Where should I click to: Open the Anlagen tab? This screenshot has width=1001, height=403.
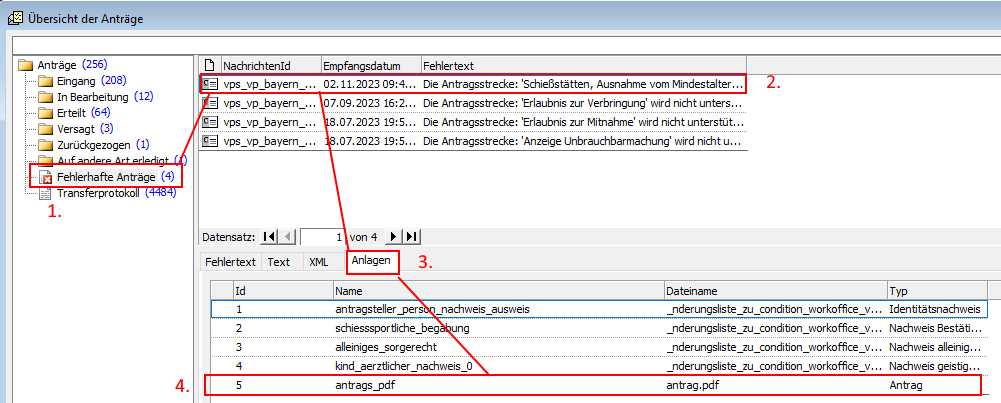(x=371, y=262)
